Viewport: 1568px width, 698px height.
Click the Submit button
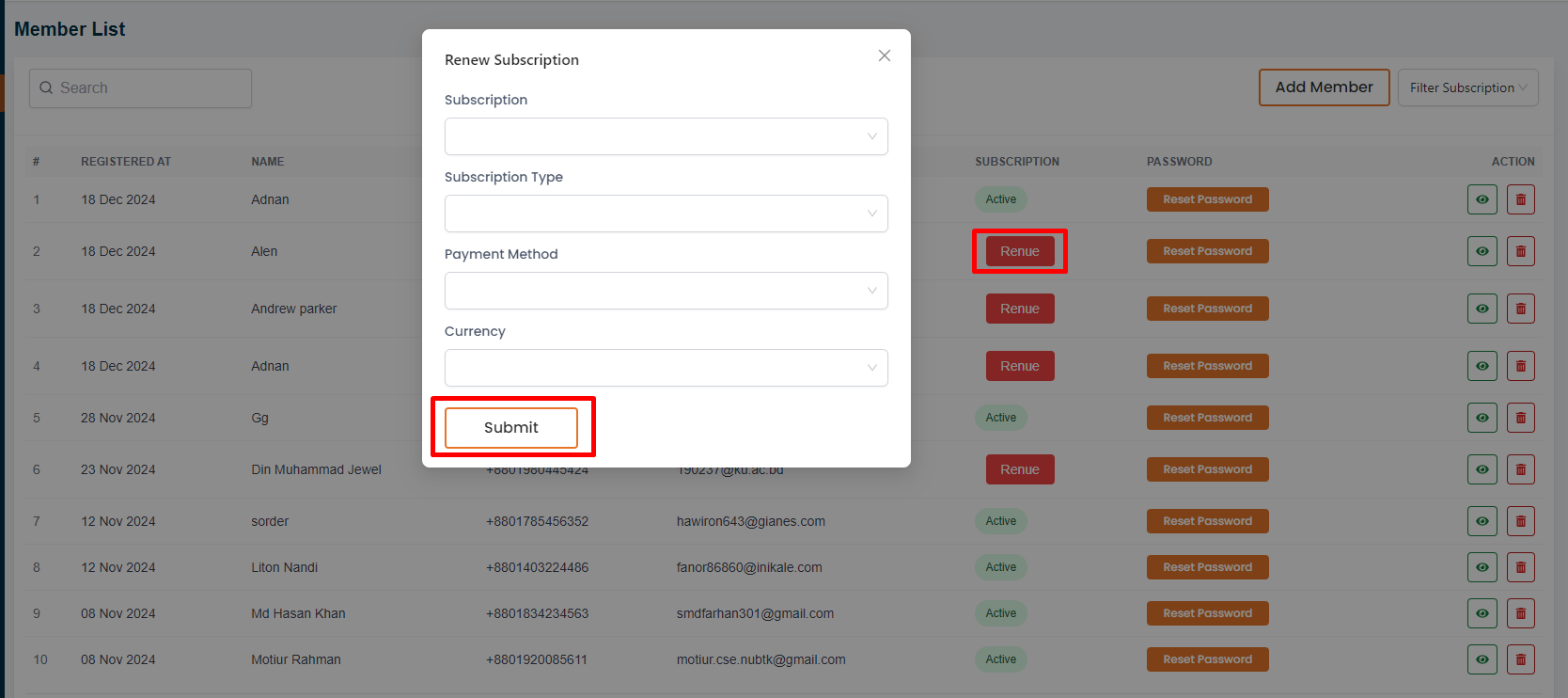(510, 428)
